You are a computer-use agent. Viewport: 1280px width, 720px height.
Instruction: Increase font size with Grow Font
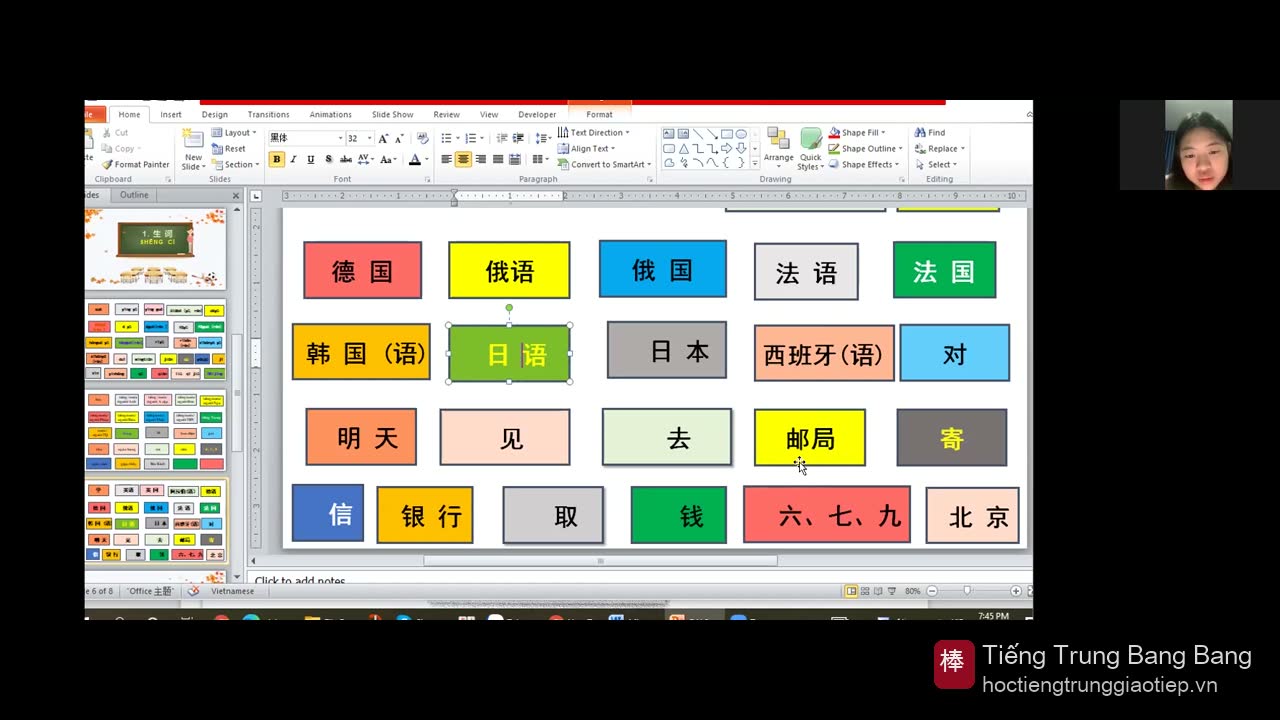[x=383, y=138]
